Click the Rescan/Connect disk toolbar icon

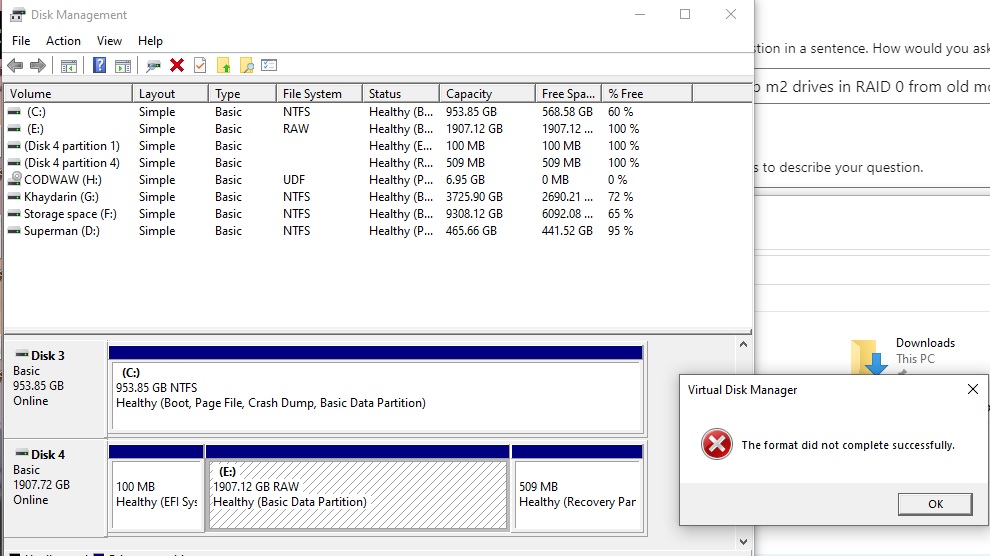pos(153,65)
